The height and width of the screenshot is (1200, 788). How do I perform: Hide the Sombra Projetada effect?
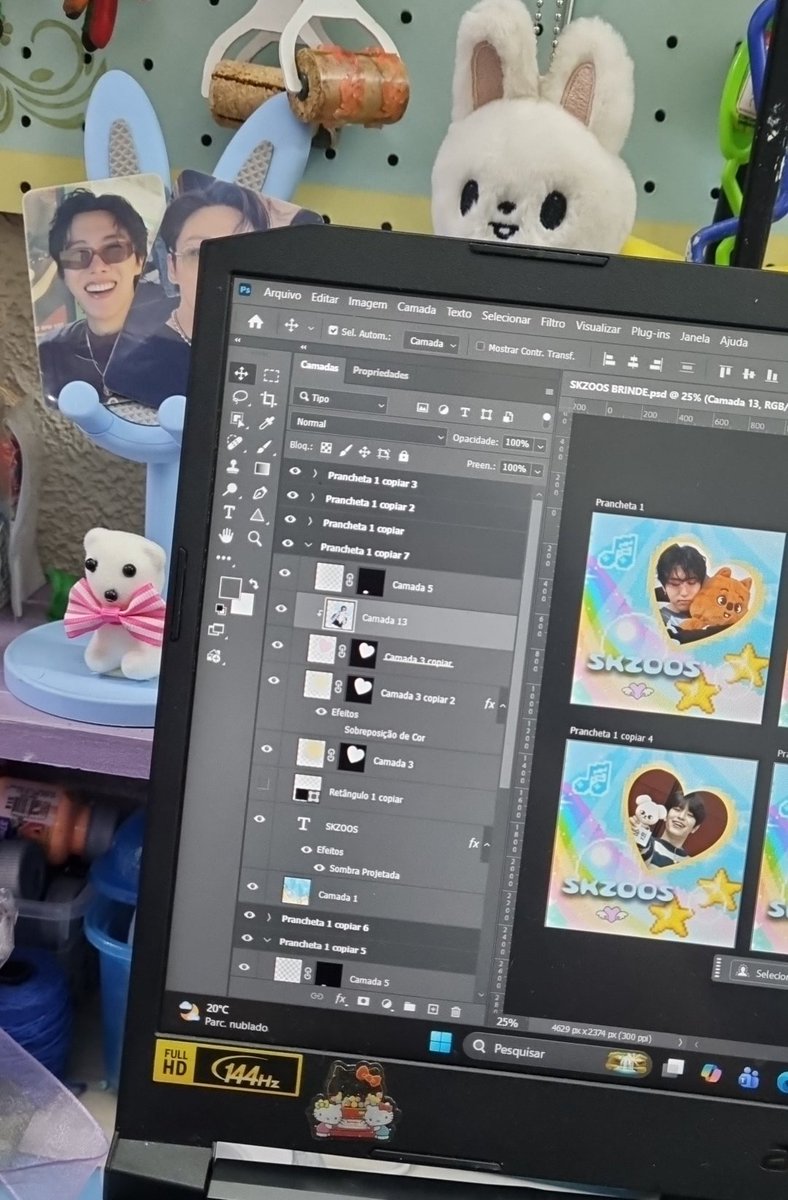tap(320, 868)
